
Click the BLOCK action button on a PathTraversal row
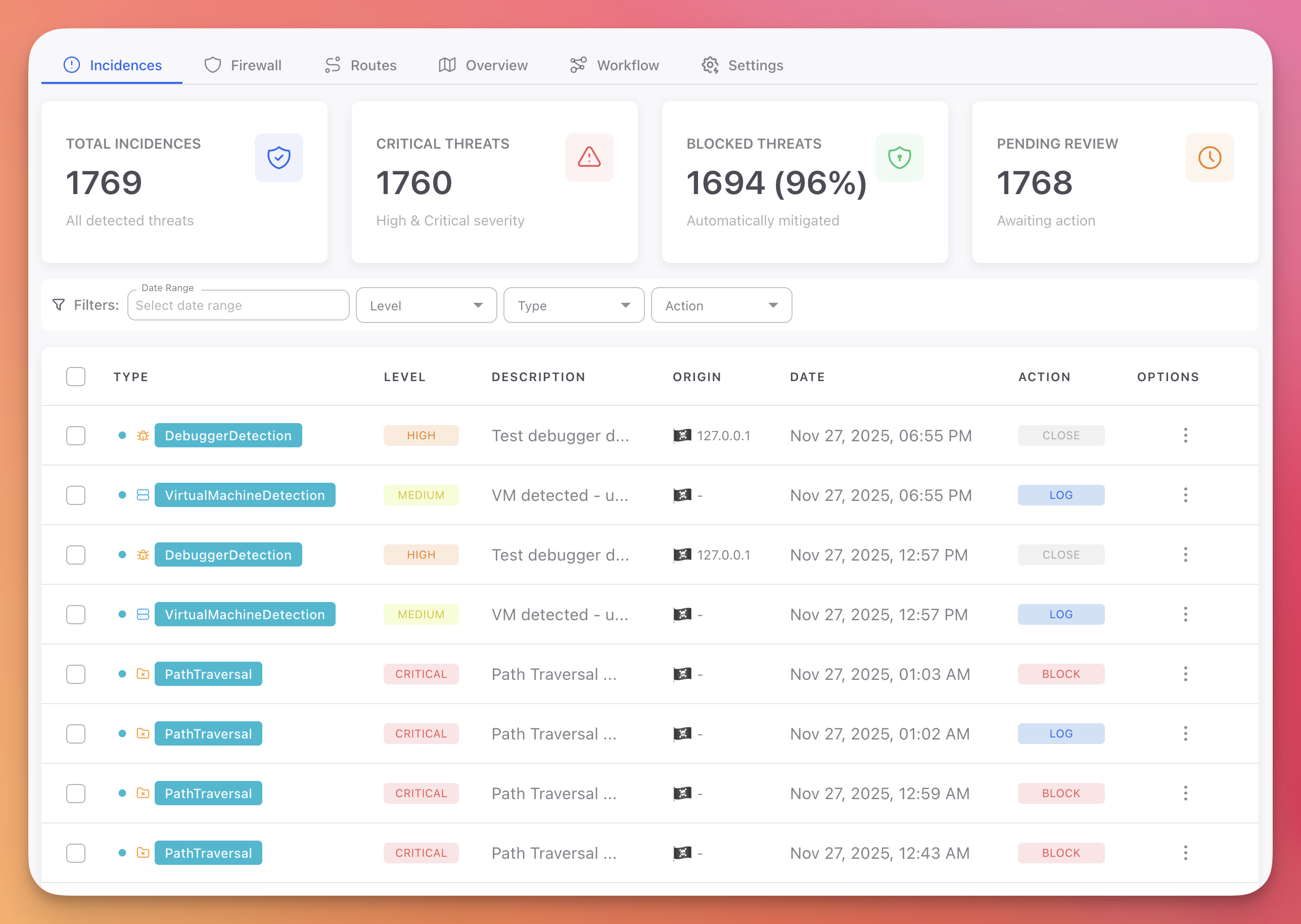click(1060, 674)
